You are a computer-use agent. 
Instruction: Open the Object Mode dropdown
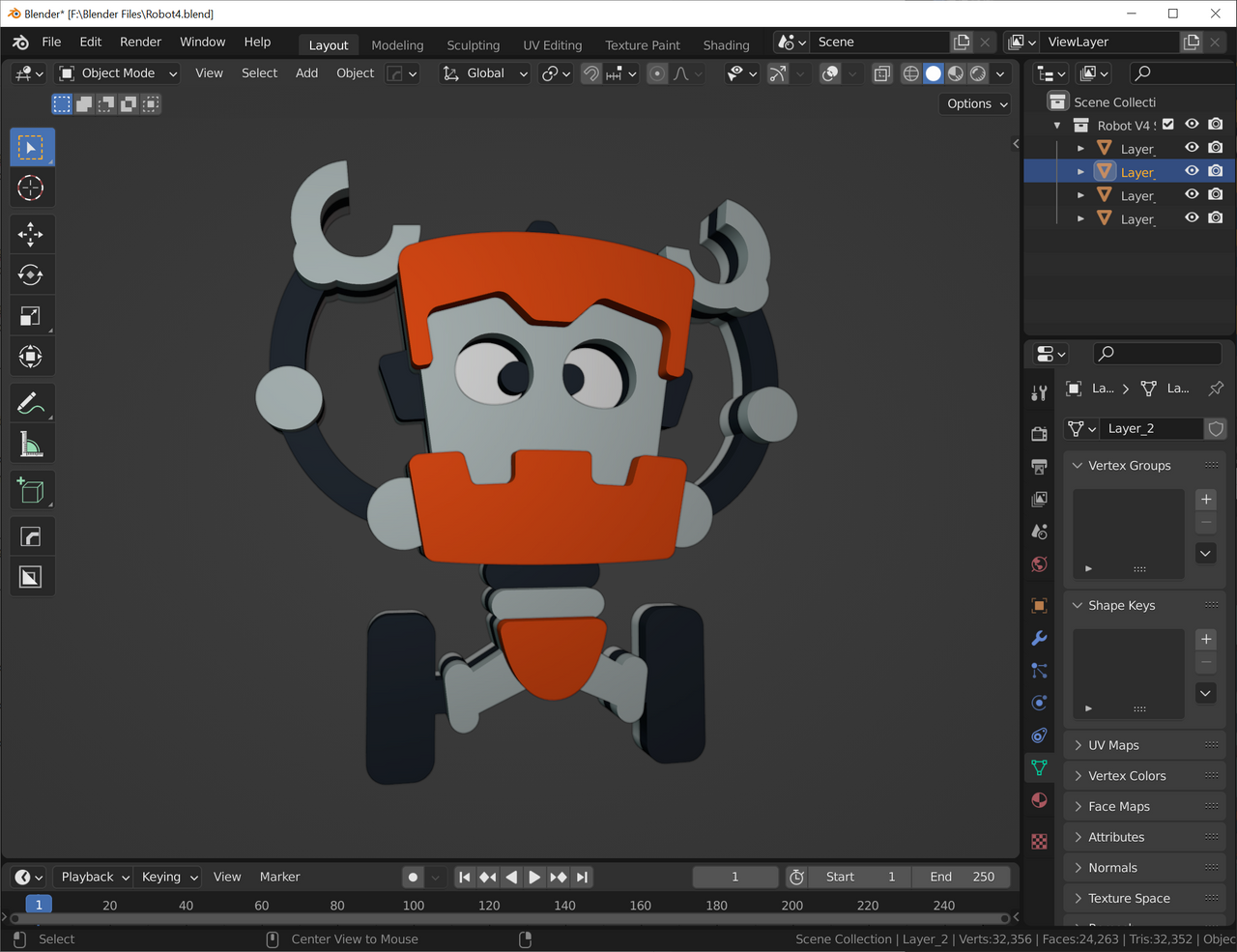(x=118, y=73)
